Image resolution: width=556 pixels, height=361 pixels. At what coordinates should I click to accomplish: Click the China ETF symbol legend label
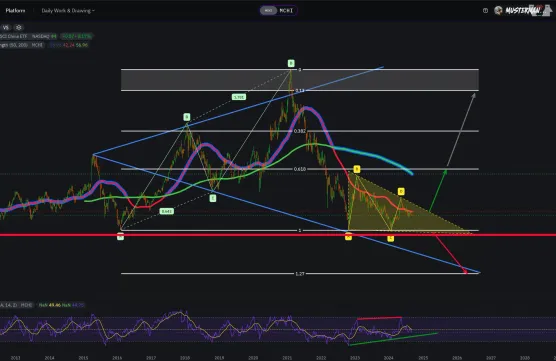pos(14,36)
